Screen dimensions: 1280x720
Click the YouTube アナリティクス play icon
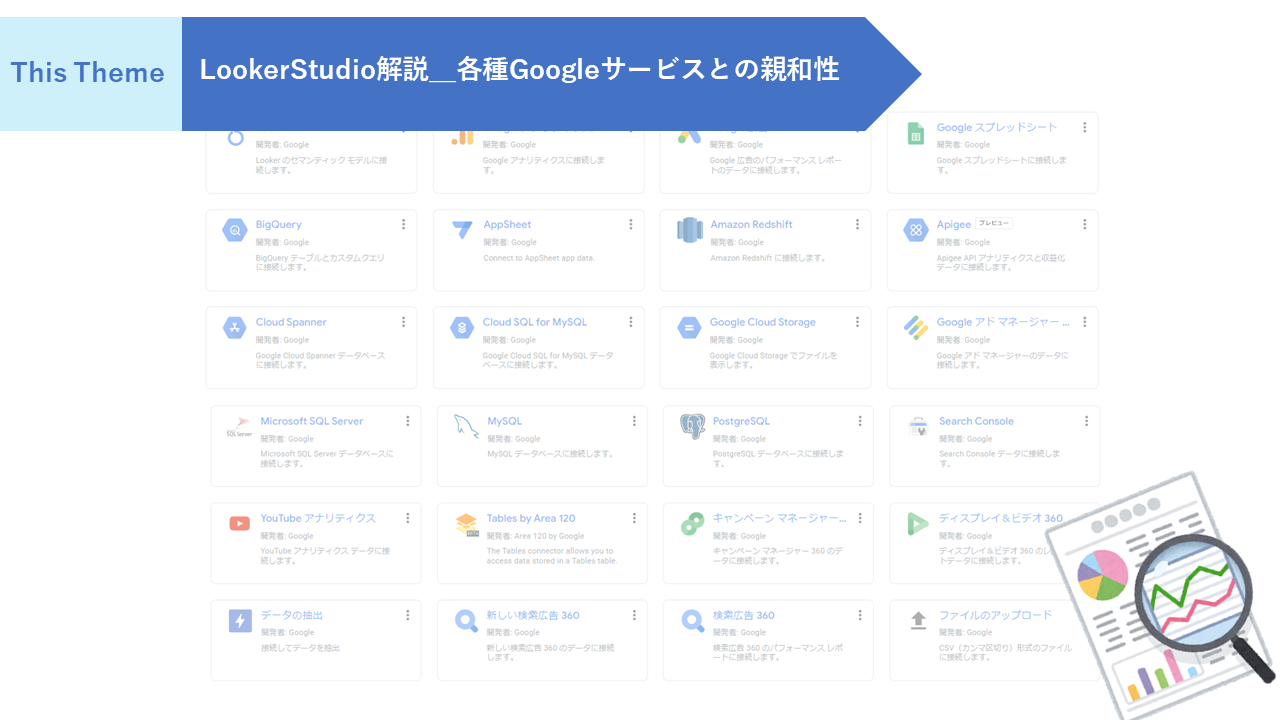tap(239, 523)
